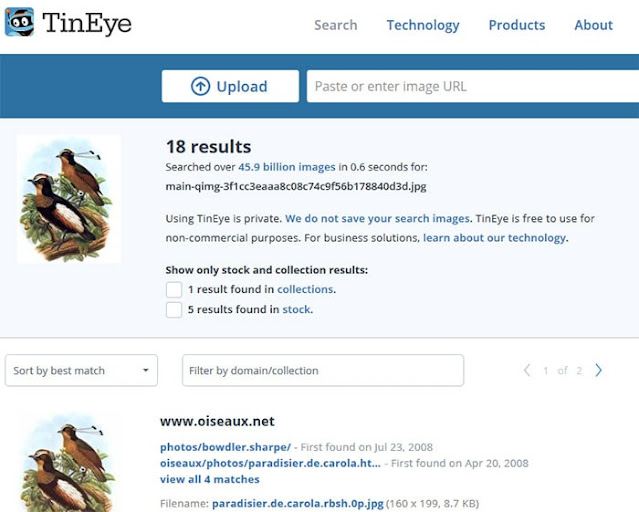
Task: Click 'First found on Apr 20, 2008' text
Action: 460,463
